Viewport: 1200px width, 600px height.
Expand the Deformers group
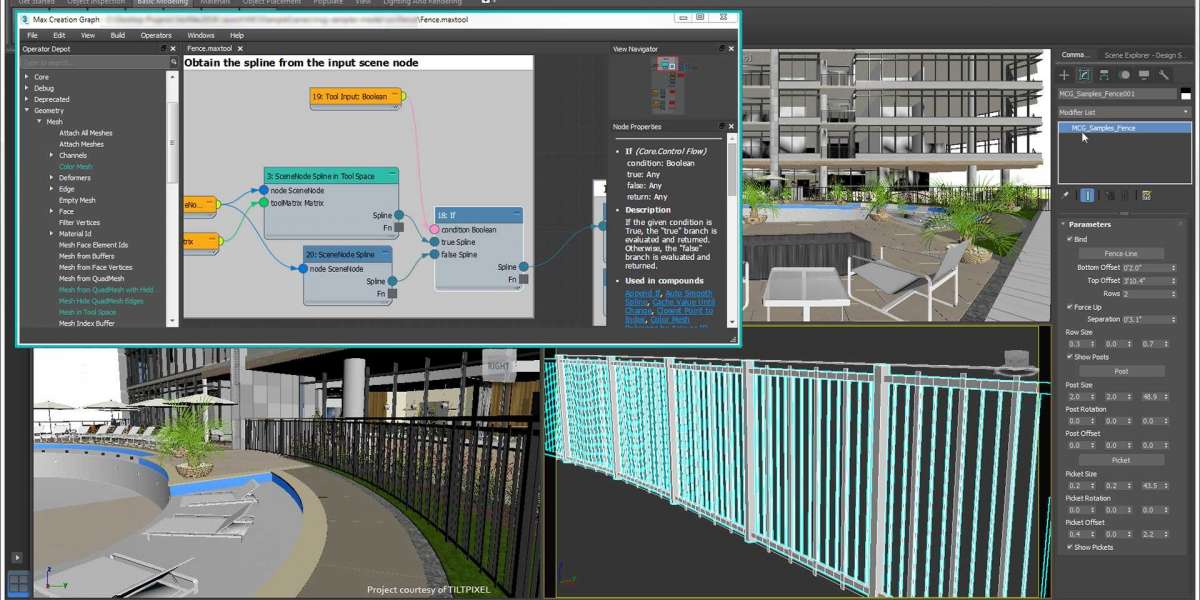point(51,178)
